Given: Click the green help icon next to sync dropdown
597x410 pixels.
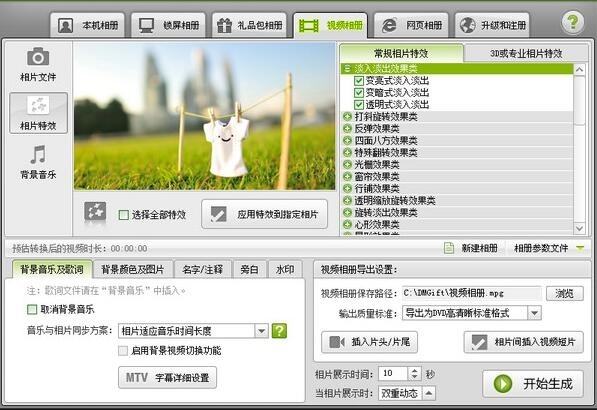Looking at the screenshot, I should click(x=279, y=330).
